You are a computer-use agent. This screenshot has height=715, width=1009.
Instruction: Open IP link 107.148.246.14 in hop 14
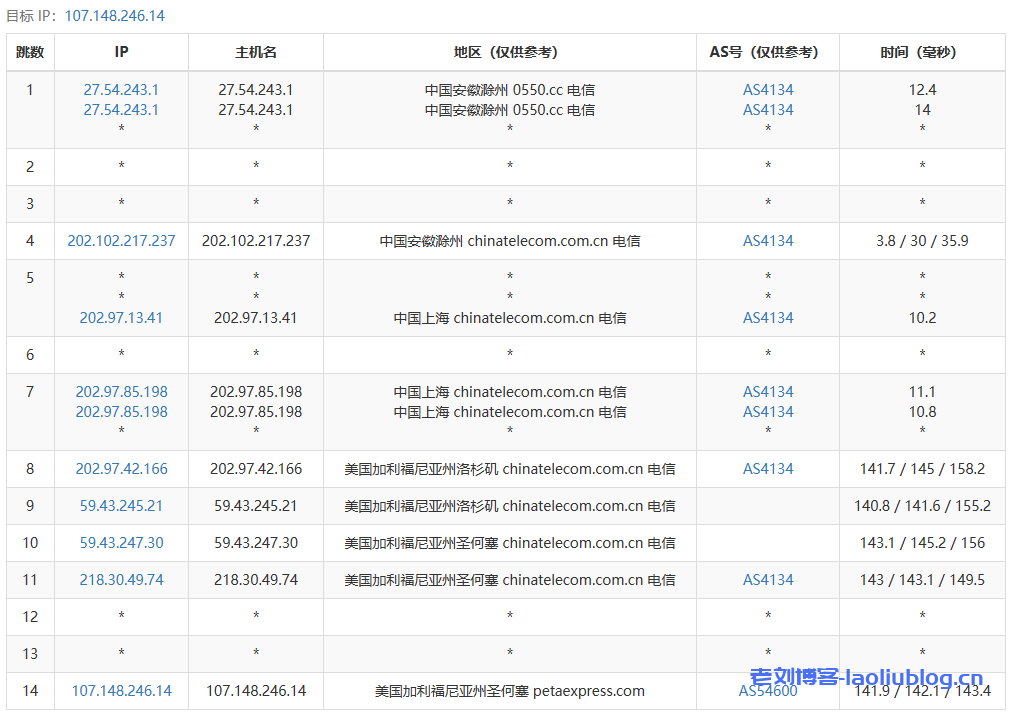tap(121, 691)
